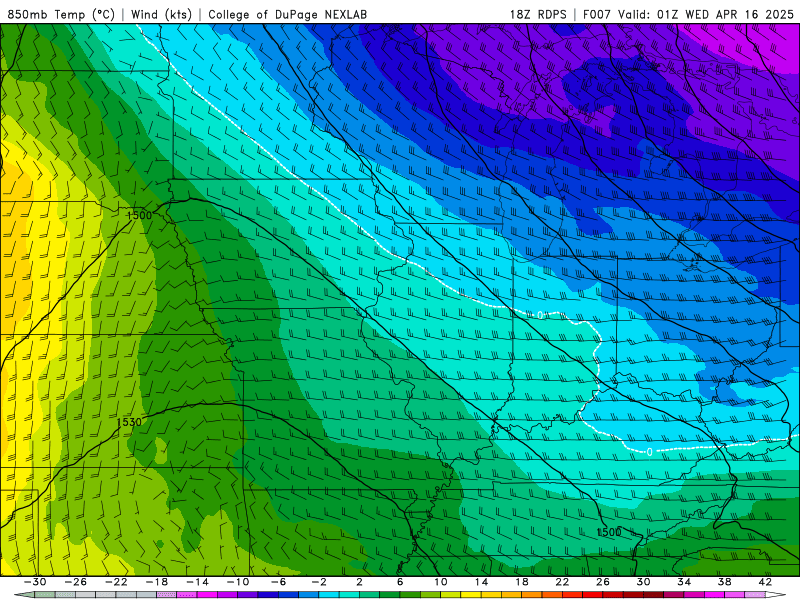
Task: Click the '-18' colorbar tick label
Action: pos(157,582)
